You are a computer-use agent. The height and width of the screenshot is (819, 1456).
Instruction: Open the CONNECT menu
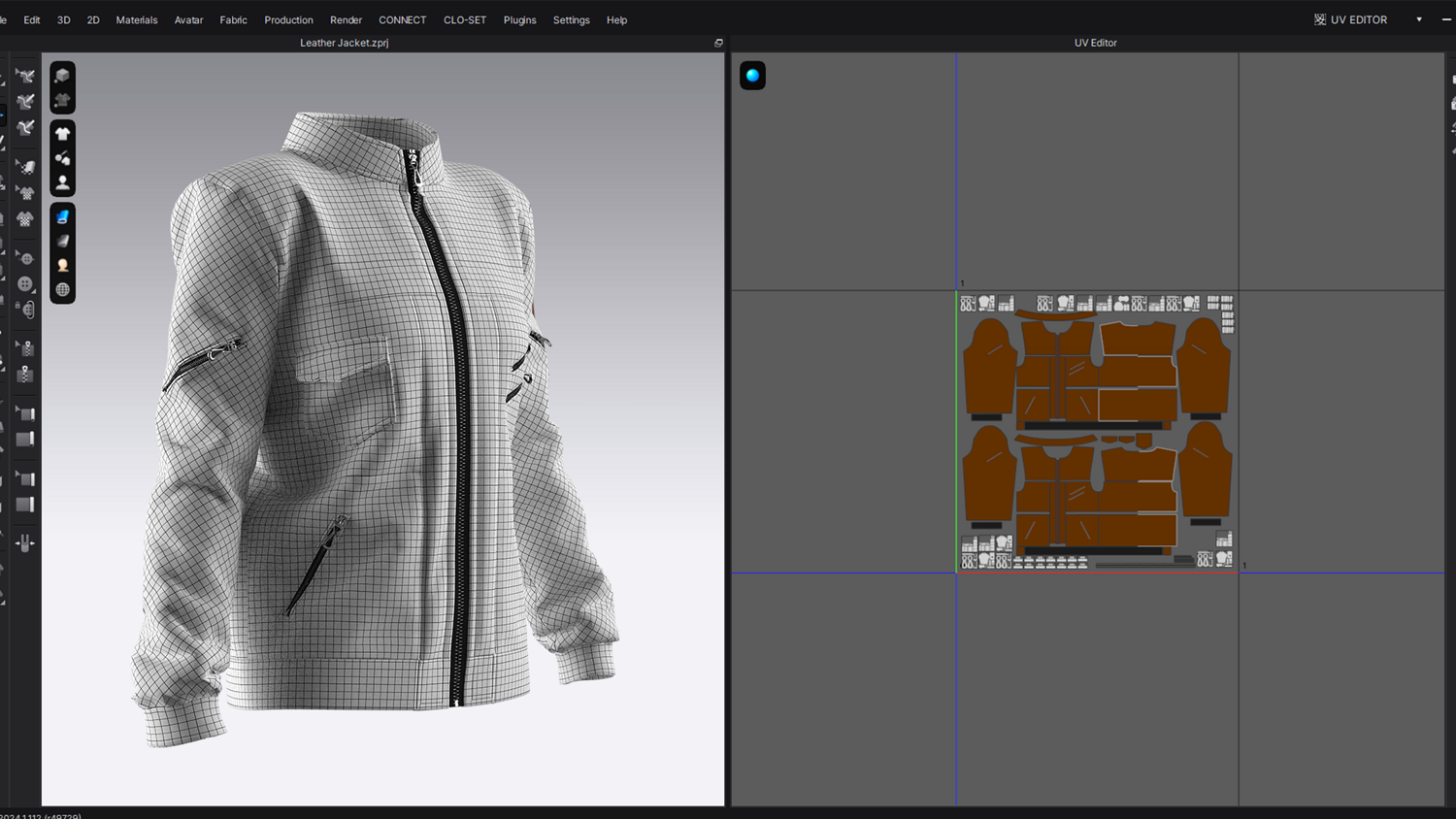click(x=402, y=19)
